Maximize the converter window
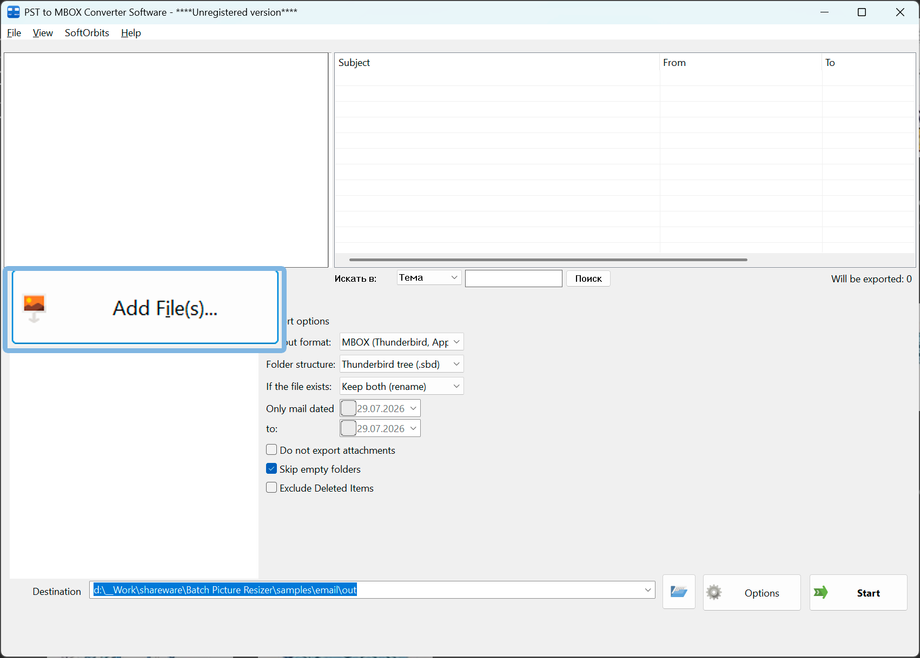 click(861, 12)
